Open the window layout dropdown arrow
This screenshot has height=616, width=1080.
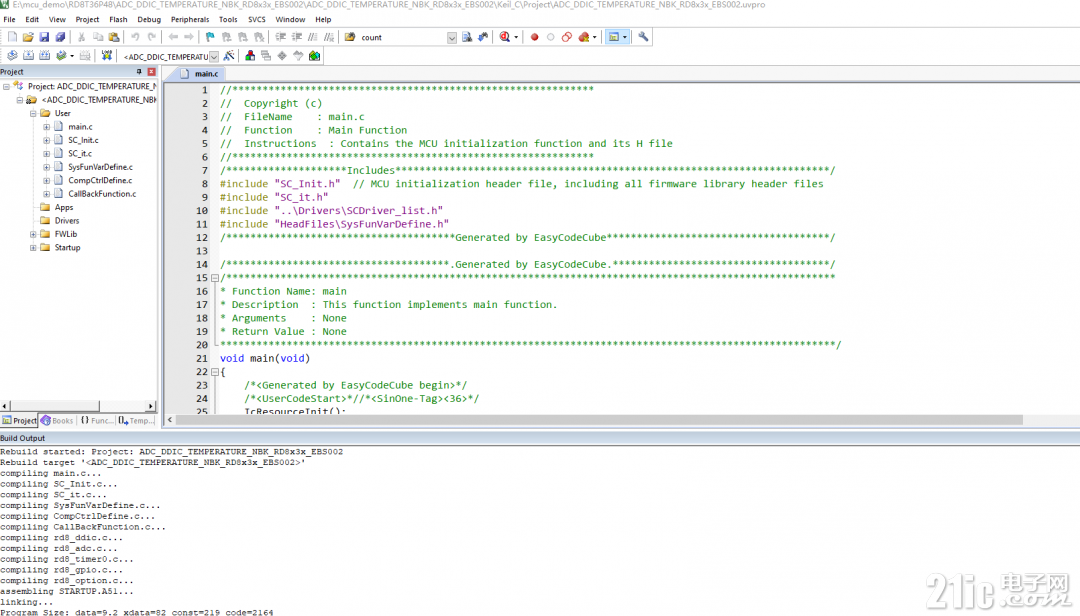[x=625, y=37]
